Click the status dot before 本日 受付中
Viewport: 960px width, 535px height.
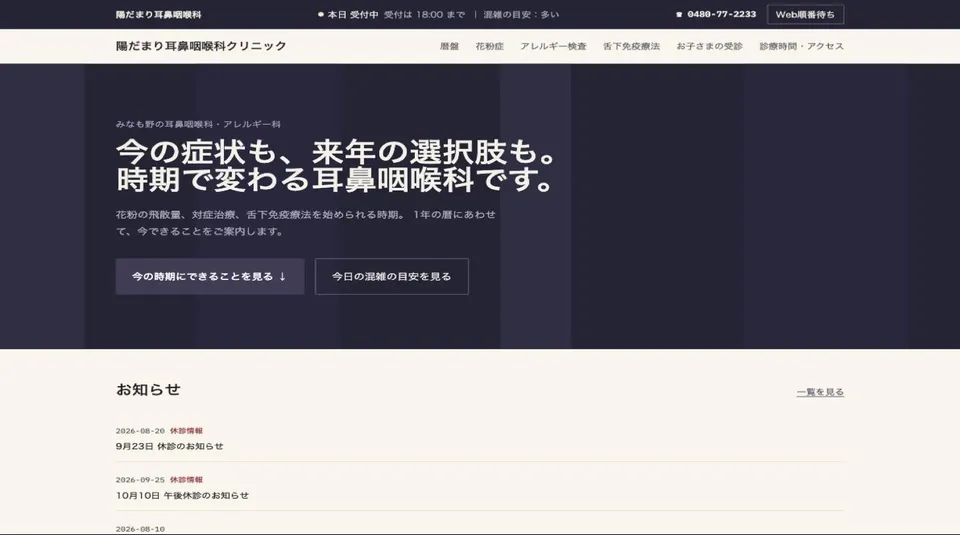click(x=321, y=15)
